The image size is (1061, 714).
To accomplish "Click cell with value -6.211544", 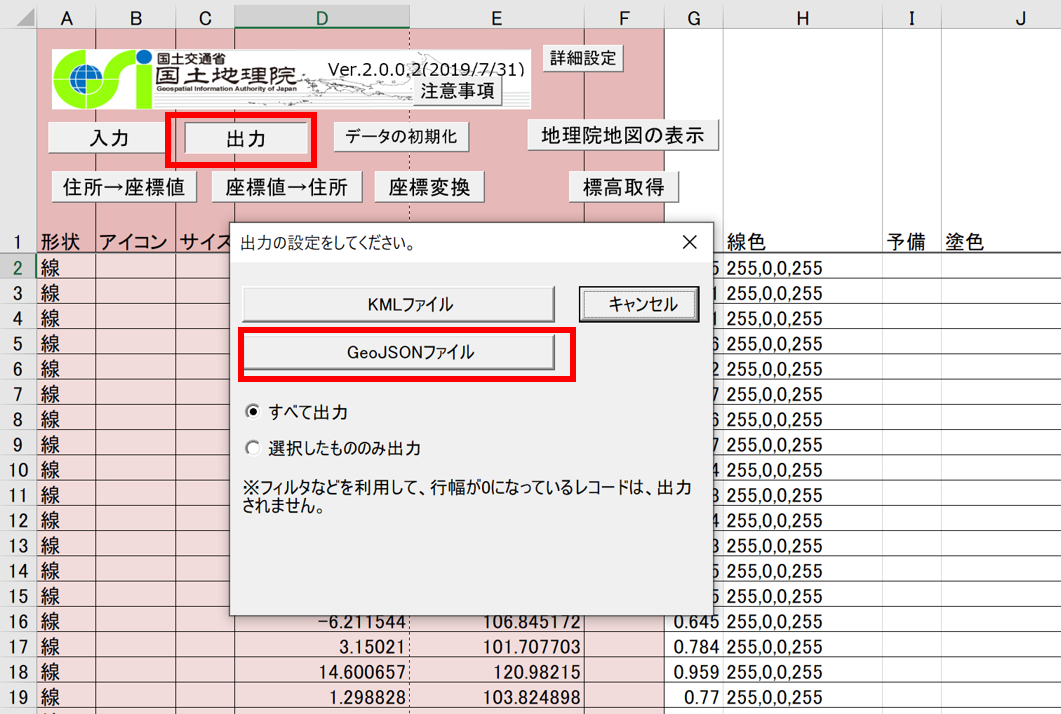I will point(322,621).
